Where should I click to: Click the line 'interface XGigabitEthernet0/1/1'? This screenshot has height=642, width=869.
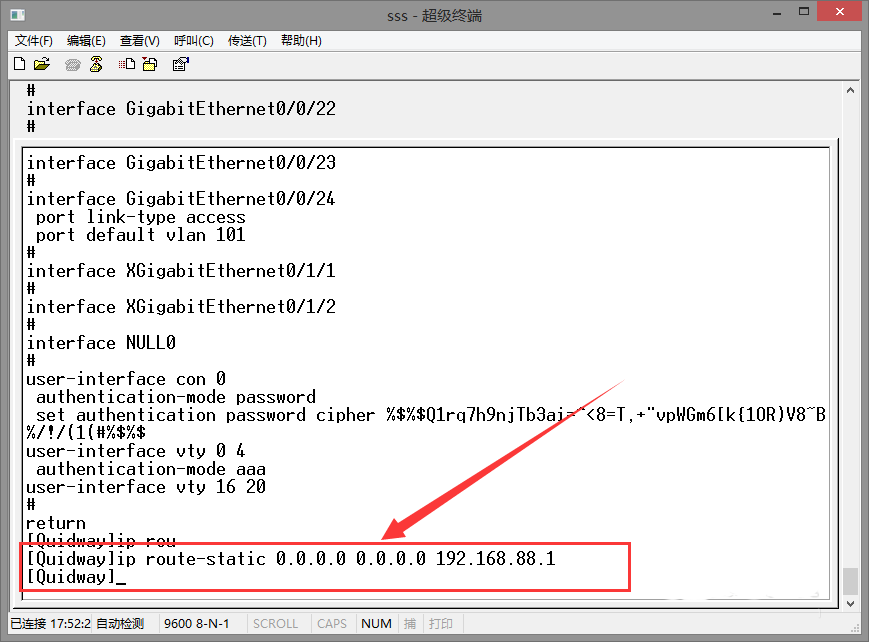[181, 271]
